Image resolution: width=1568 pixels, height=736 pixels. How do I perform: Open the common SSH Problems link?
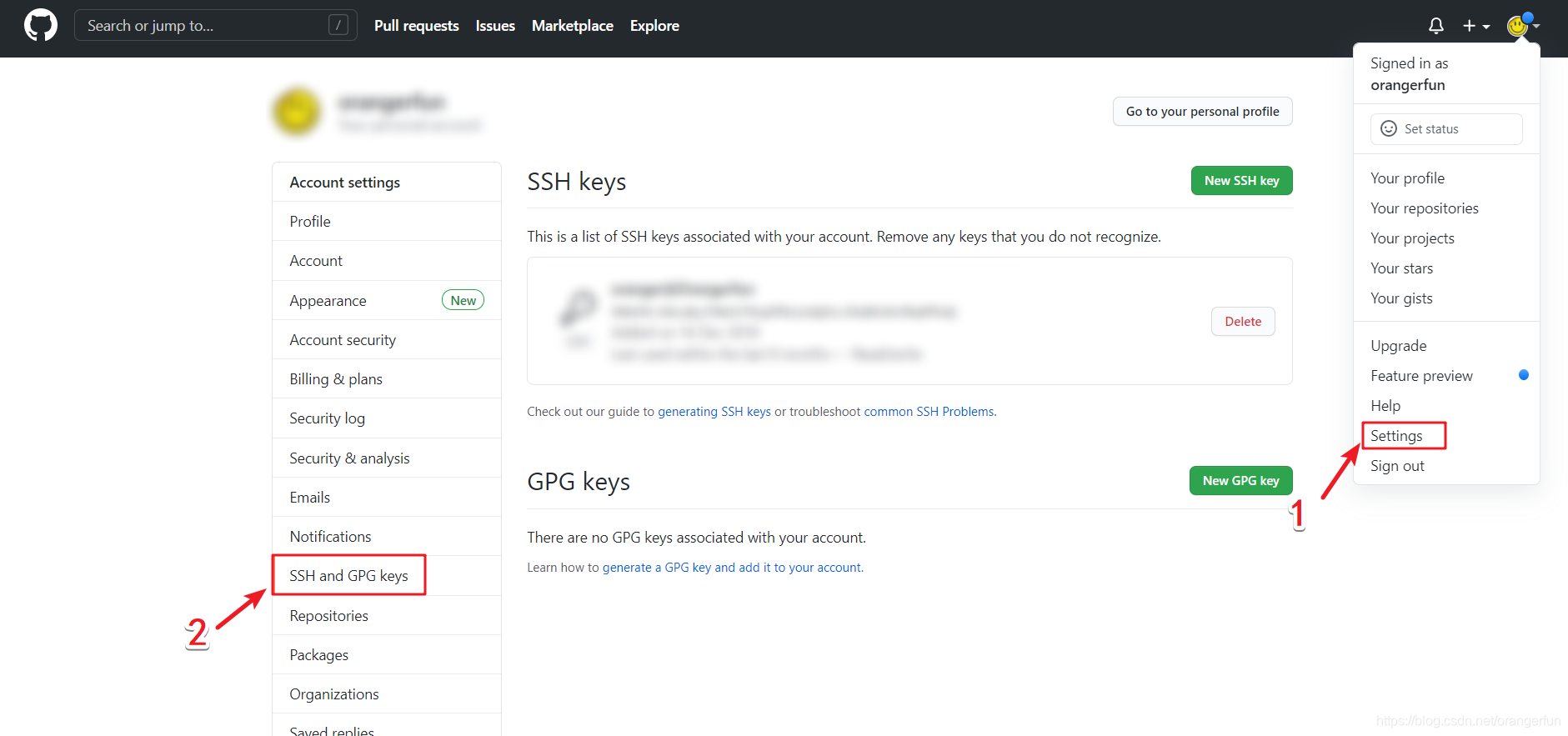929,412
